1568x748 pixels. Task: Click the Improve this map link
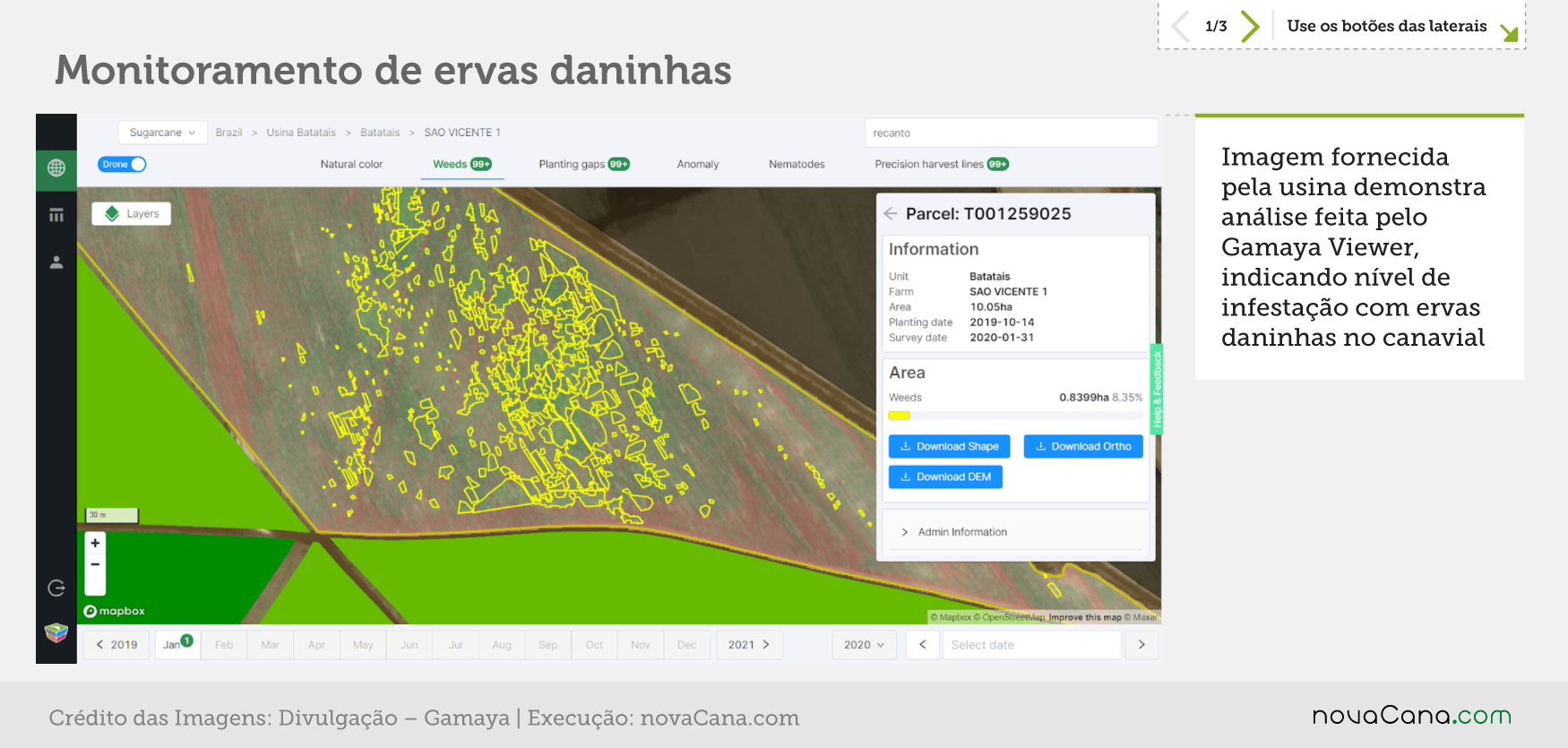pyautogui.click(x=1085, y=617)
